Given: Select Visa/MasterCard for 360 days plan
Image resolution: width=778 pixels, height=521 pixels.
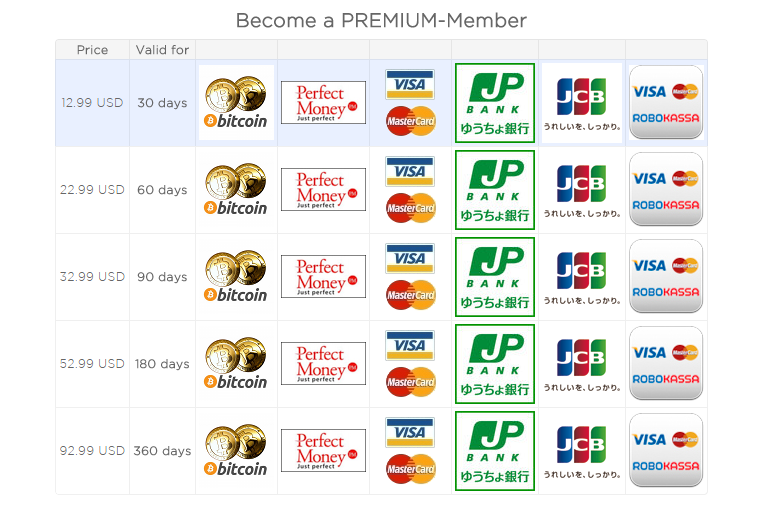Looking at the screenshot, I should coord(410,451).
